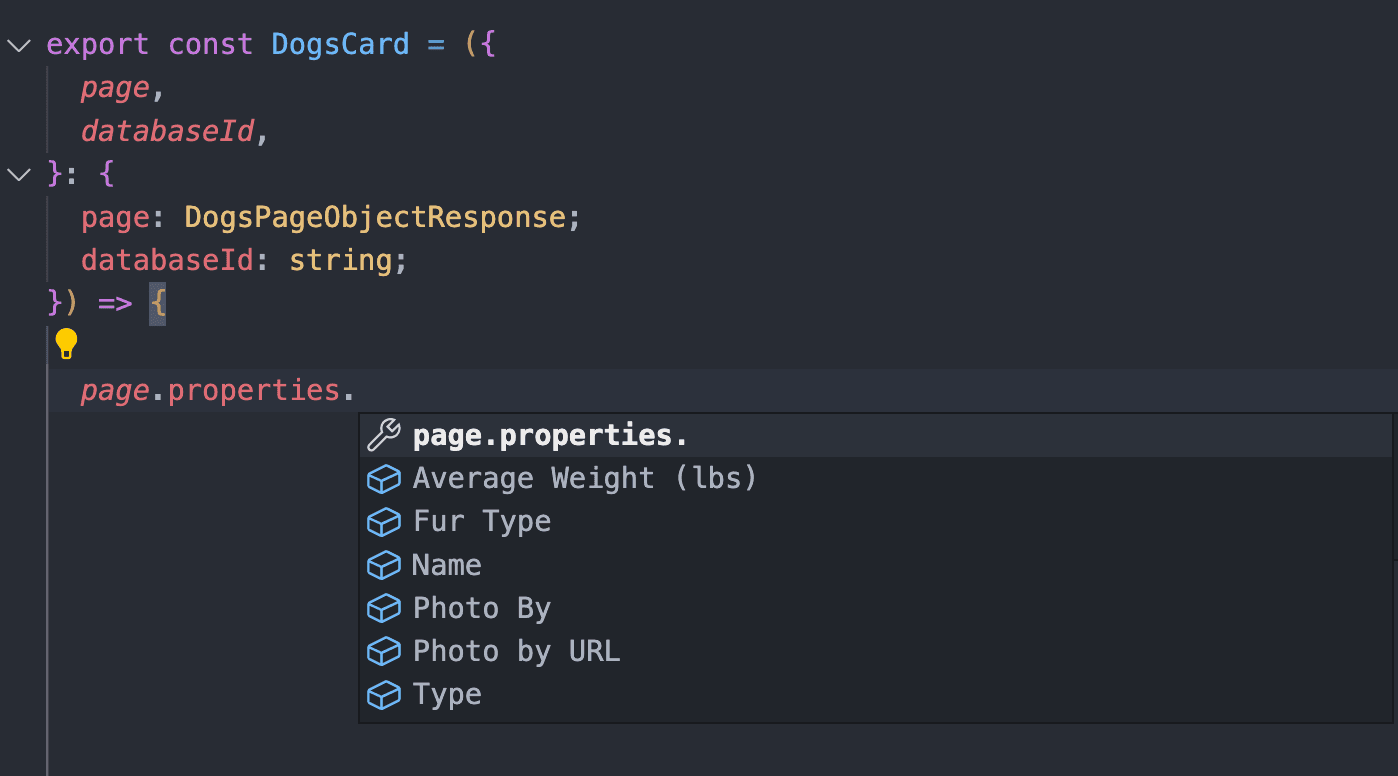Select the page.properties. suggestion entry
This screenshot has height=776, width=1398.
550,436
